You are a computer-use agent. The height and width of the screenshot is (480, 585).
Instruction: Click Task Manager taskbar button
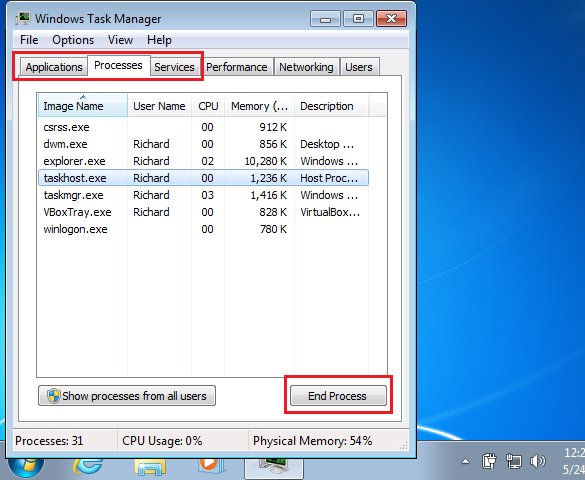click(x=274, y=468)
